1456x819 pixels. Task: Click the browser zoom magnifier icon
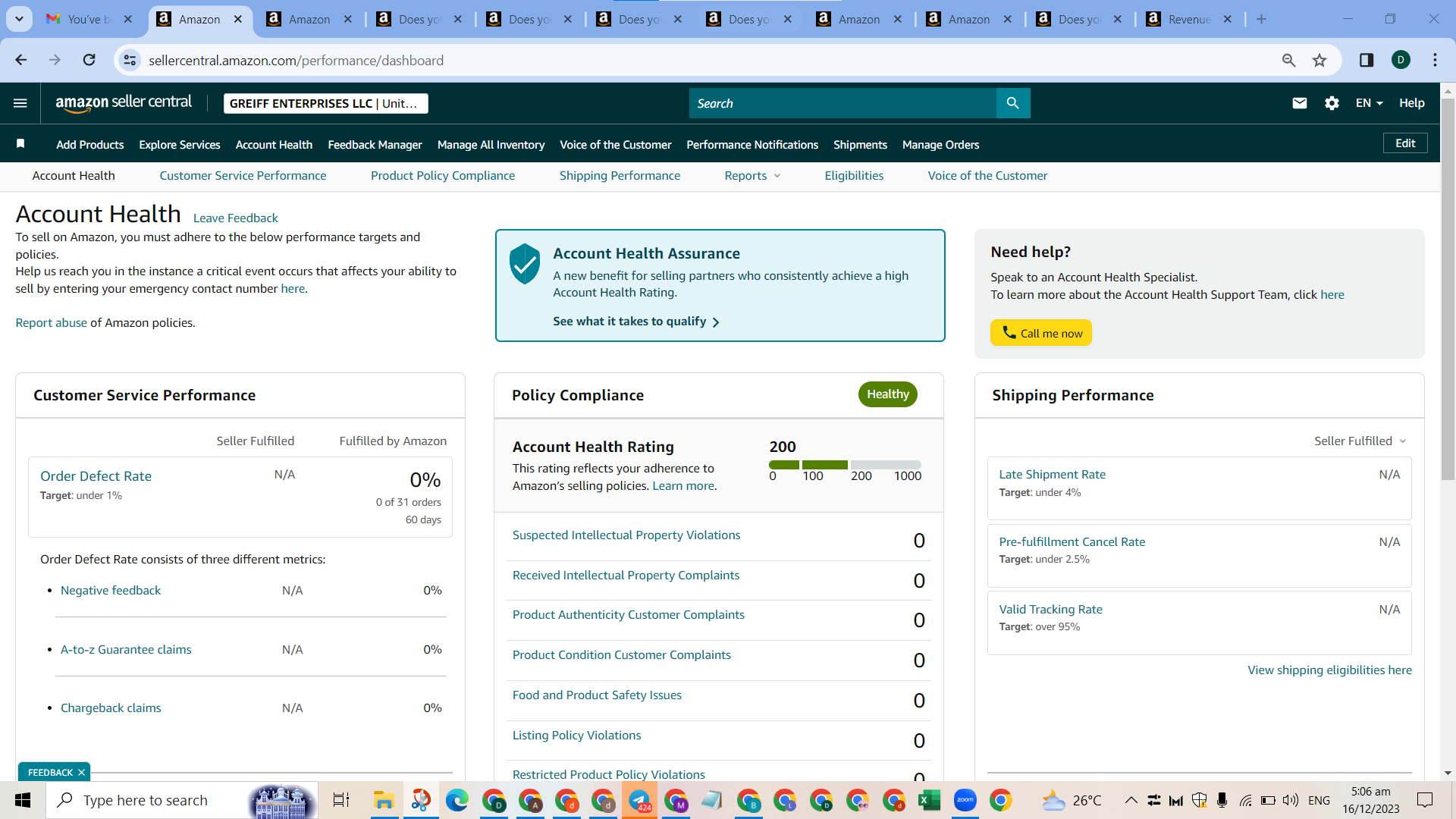(1288, 60)
